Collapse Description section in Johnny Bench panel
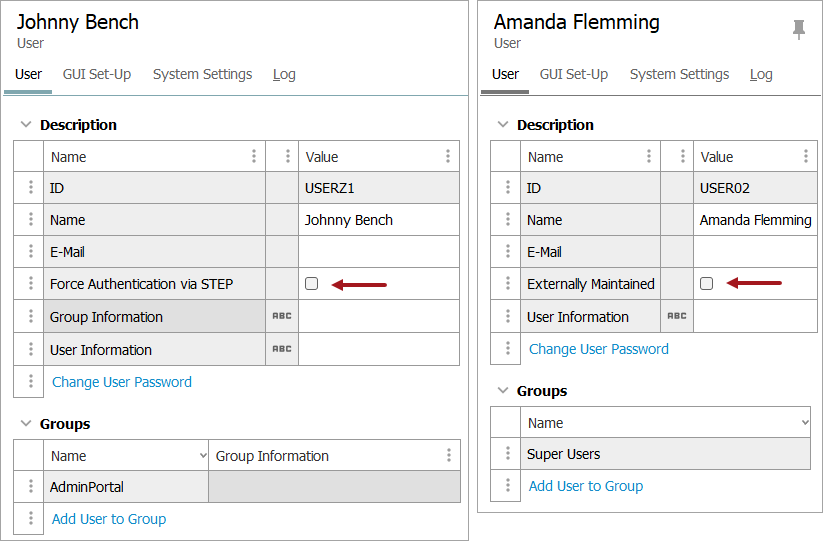This screenshot has height=541, width=823. point(25,124)
